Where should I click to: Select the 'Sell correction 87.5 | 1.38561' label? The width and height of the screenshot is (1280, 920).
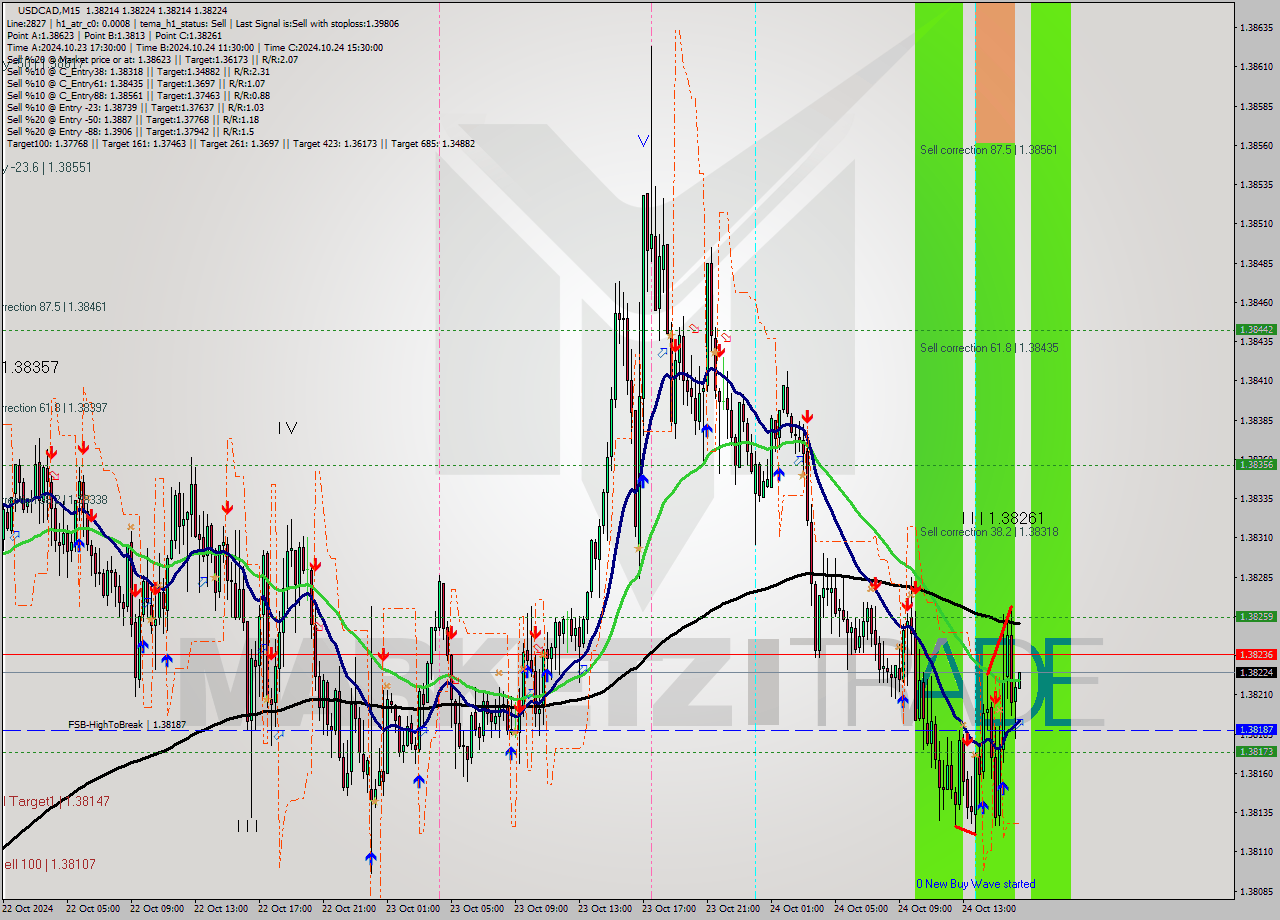[989, 150]
